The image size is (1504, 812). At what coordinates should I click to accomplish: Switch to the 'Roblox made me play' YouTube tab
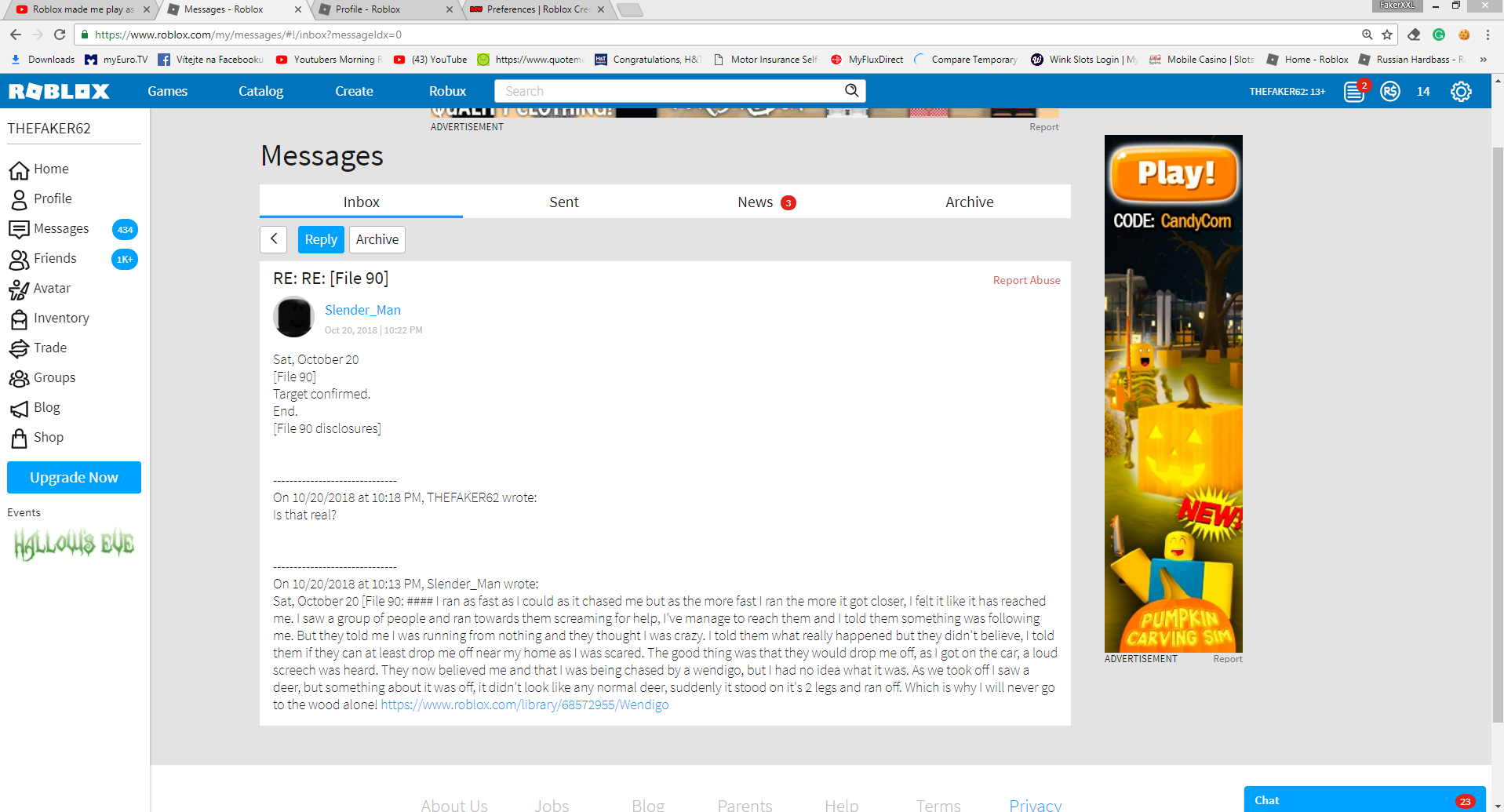tap(82, 9)
